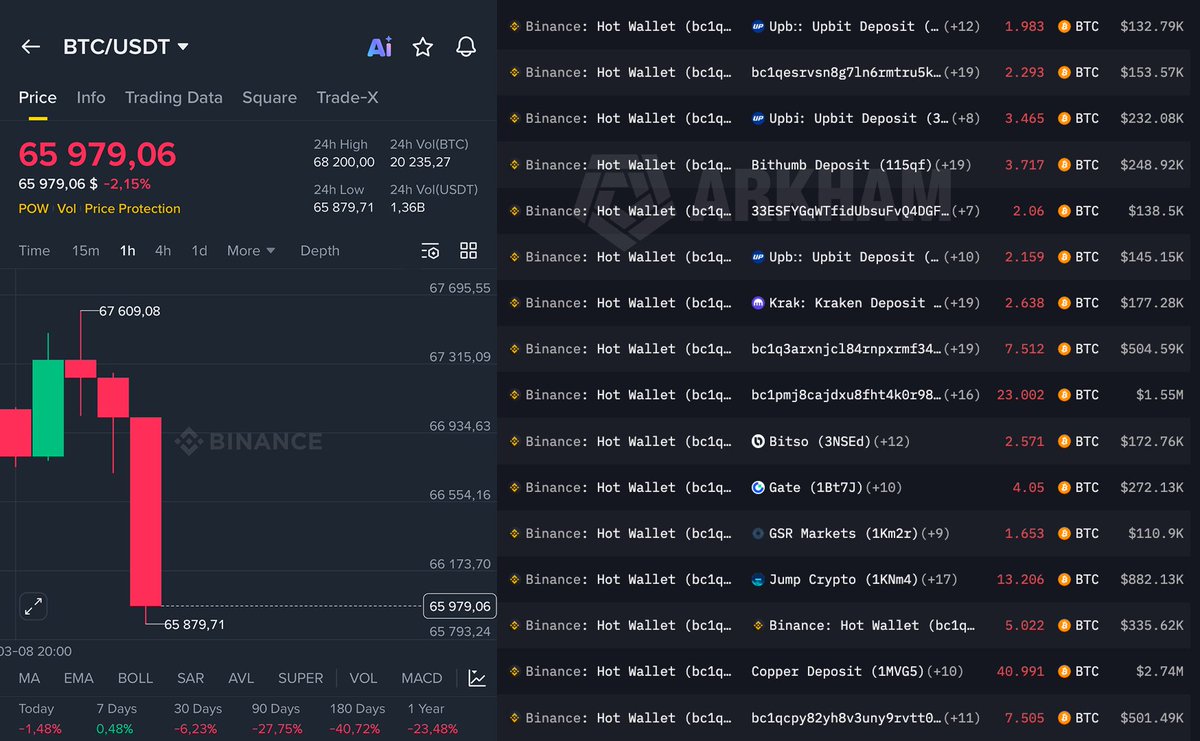This screenshot has width=1200, height=741.
Task: Open the Jump Crypto (1KNm4) address
Action: pos(845,579)
